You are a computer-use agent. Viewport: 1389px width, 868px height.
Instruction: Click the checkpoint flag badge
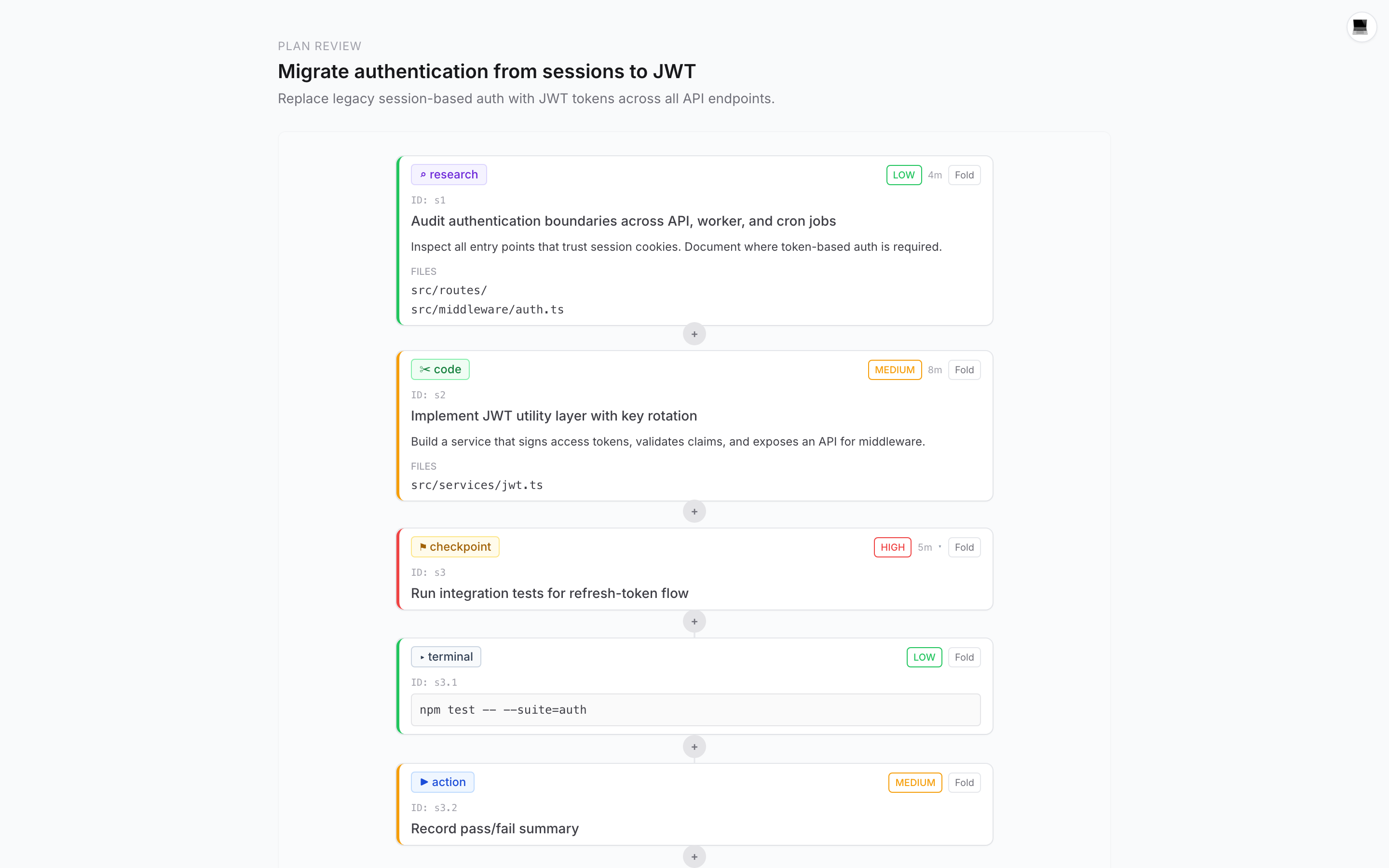coord(455,546)
